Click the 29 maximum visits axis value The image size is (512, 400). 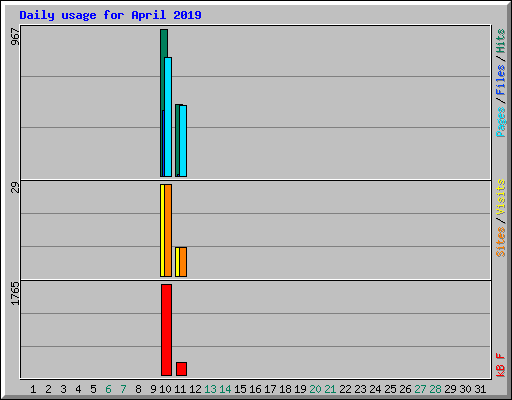pos(15,188)
